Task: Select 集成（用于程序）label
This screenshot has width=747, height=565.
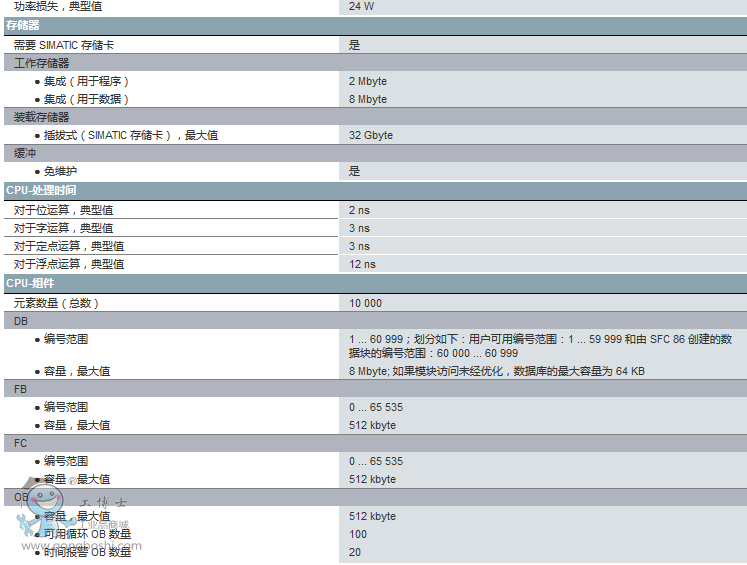Action: pyautogui.click(x=86, y=81)
